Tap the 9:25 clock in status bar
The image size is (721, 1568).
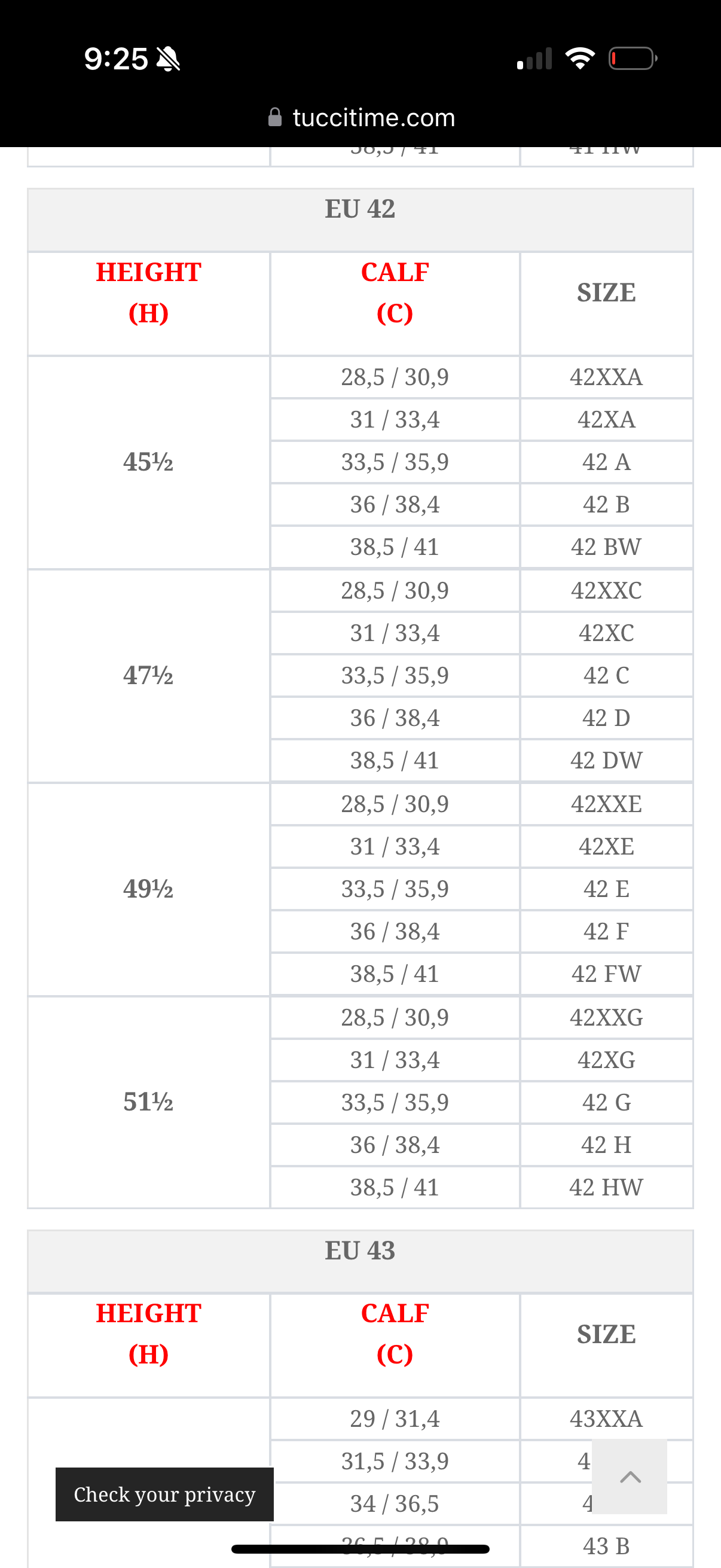point(115,59)
